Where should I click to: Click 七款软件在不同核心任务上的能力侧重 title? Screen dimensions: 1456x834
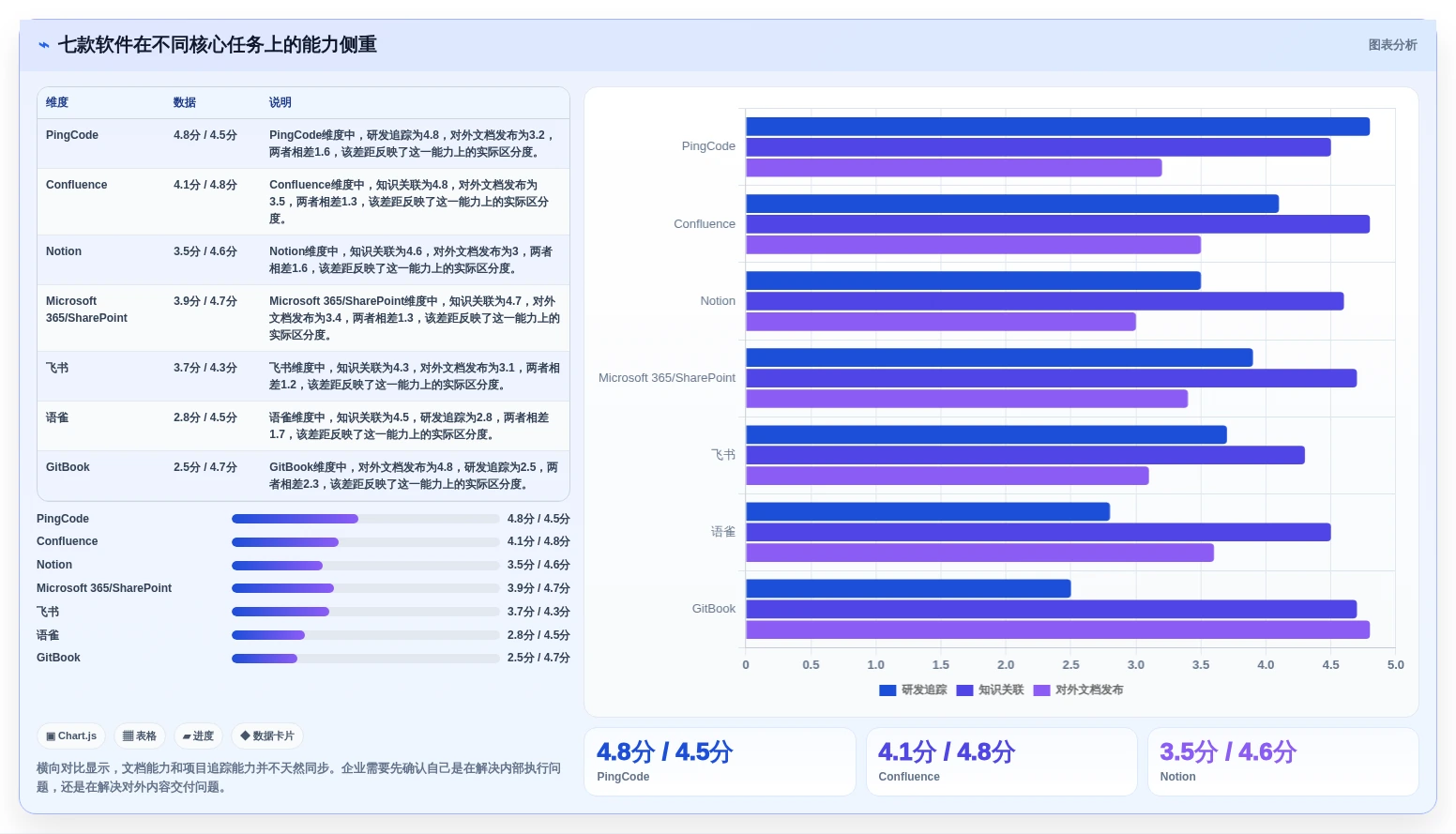pyautogui.click(x=218, y=45)
